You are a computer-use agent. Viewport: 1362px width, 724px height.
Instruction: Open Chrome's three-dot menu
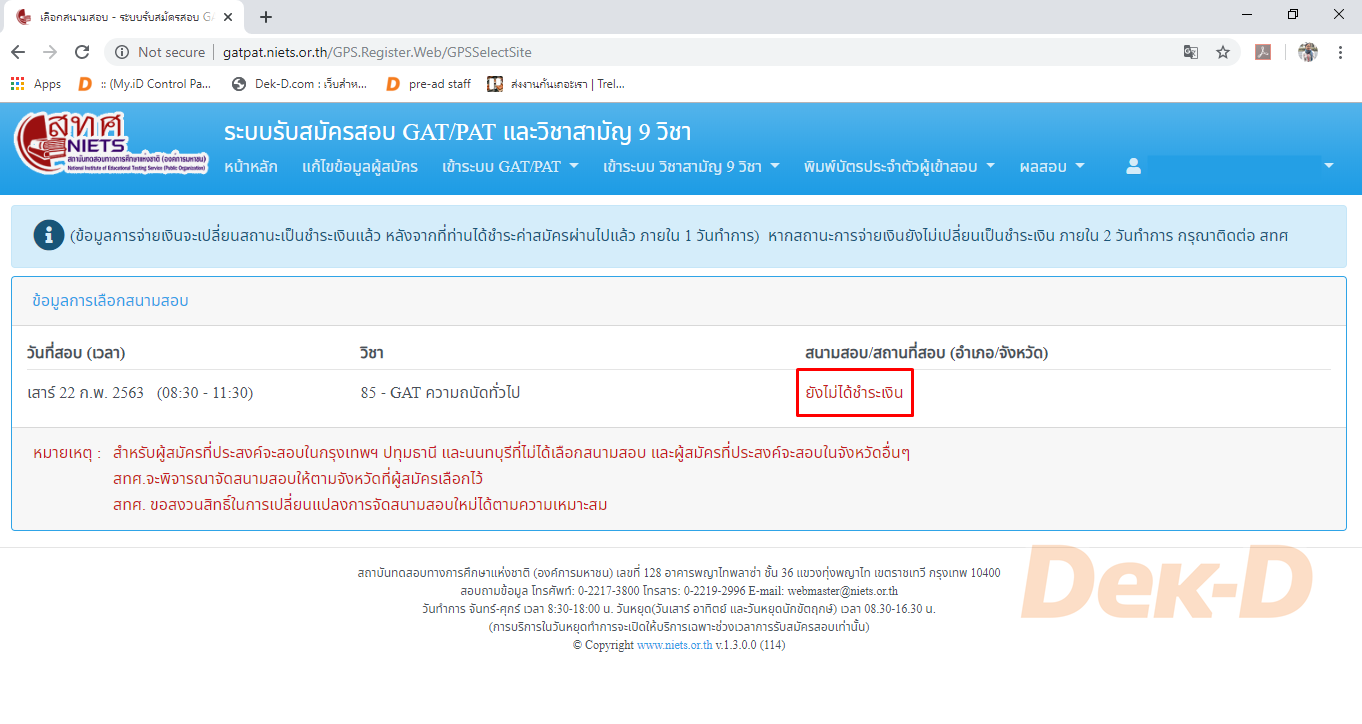pyautogui.click(x=1340, y=52)
